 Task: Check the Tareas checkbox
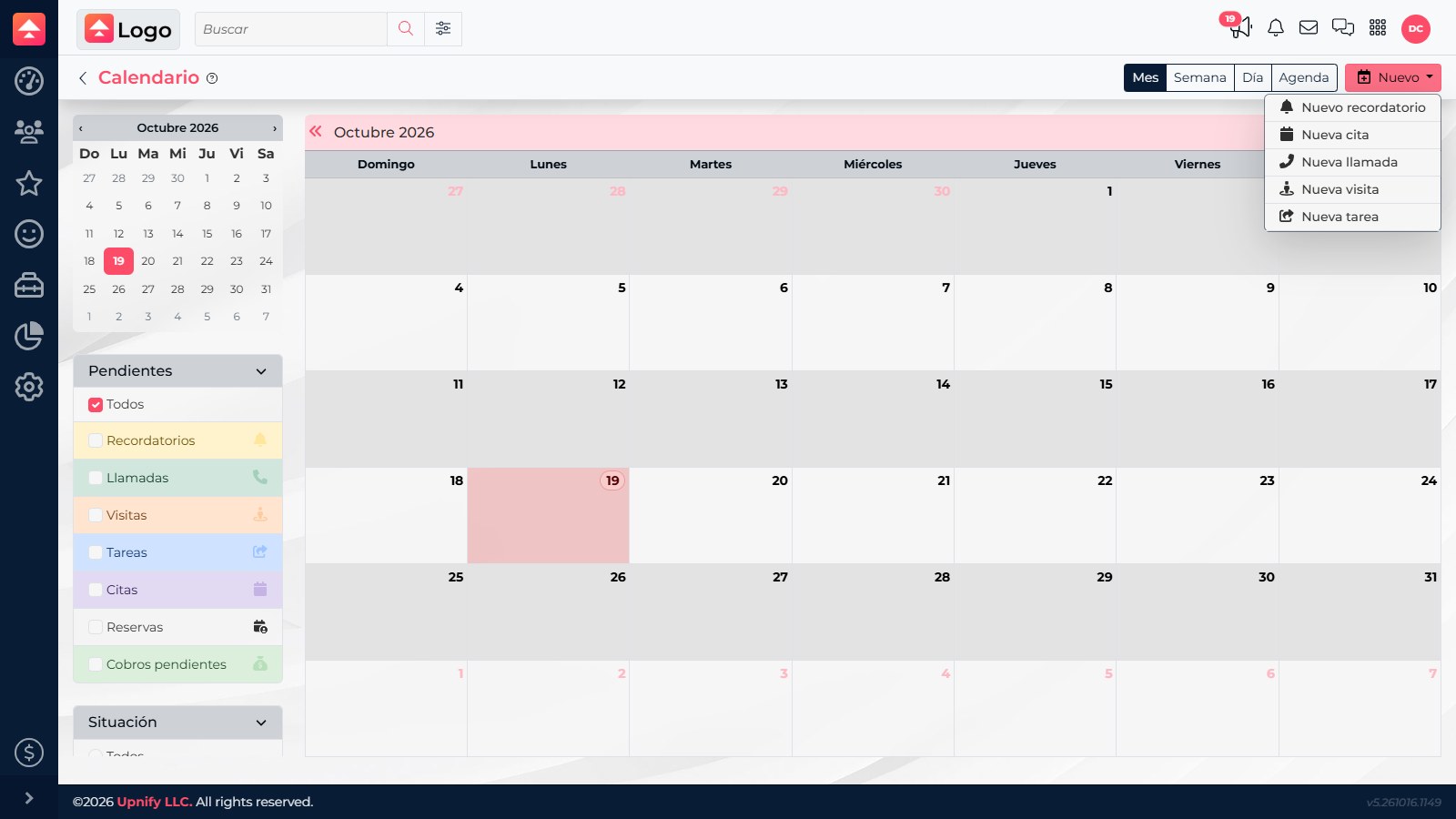click(96, 553)
